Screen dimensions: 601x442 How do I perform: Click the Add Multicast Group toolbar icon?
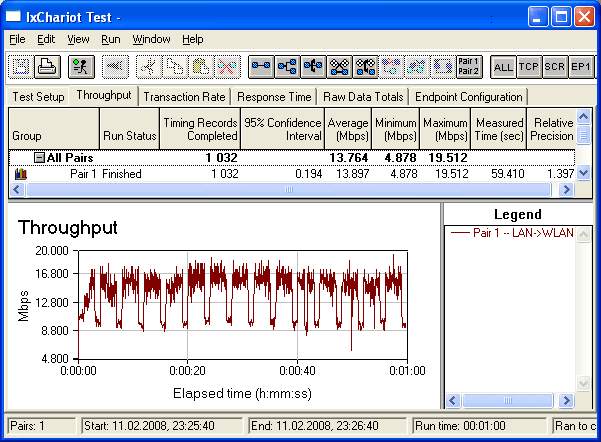[x=287, y=67]
